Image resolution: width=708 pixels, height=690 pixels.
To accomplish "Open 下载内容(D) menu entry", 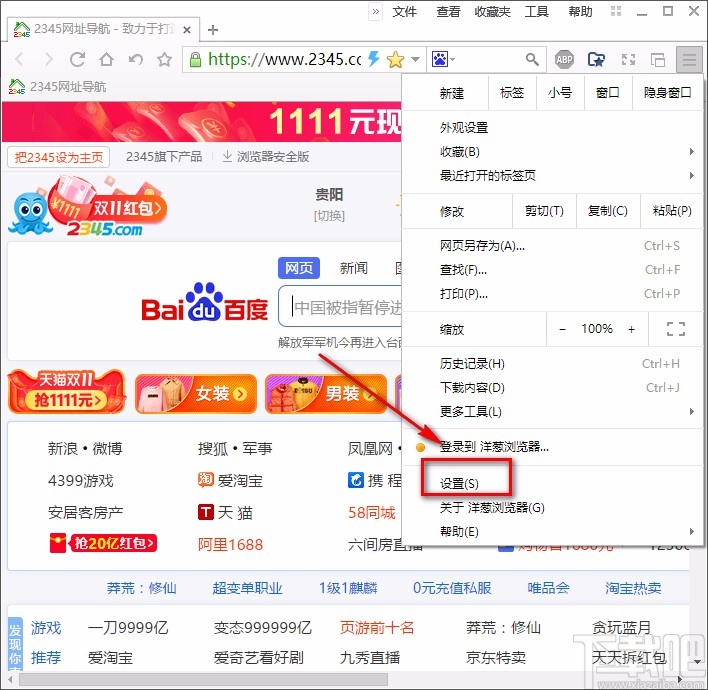I will click(x=552, y=388).
